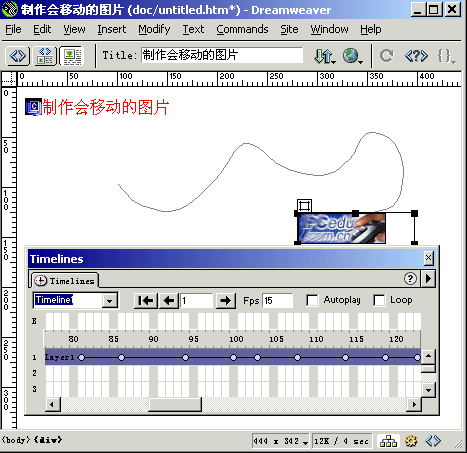Click the Refresh Design View icon
This screenshot has height=453, width=467.
click(386, 56)
